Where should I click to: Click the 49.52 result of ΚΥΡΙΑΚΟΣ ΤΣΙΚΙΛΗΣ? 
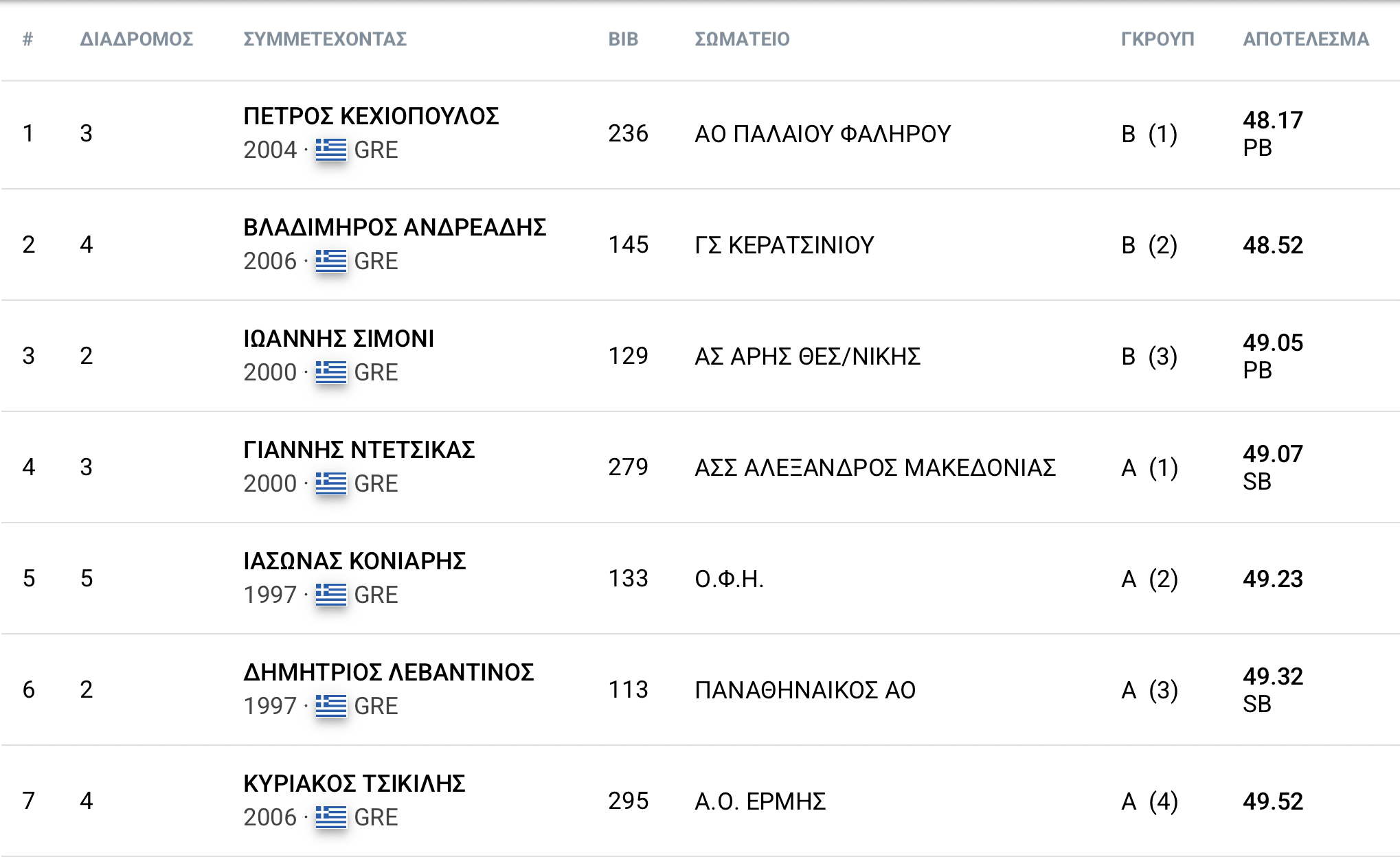click(1273, 801)
